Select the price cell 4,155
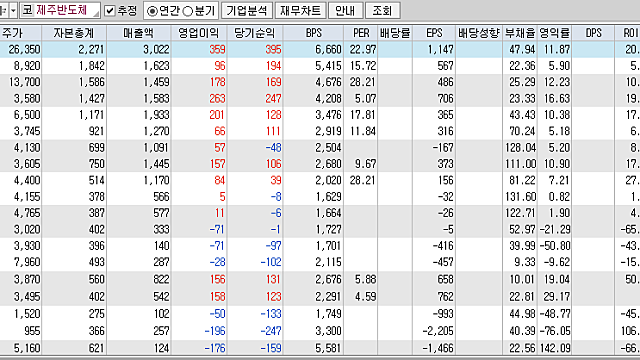Image resolution: width=640 pixels, height=360 pixels. pos(27,197)
